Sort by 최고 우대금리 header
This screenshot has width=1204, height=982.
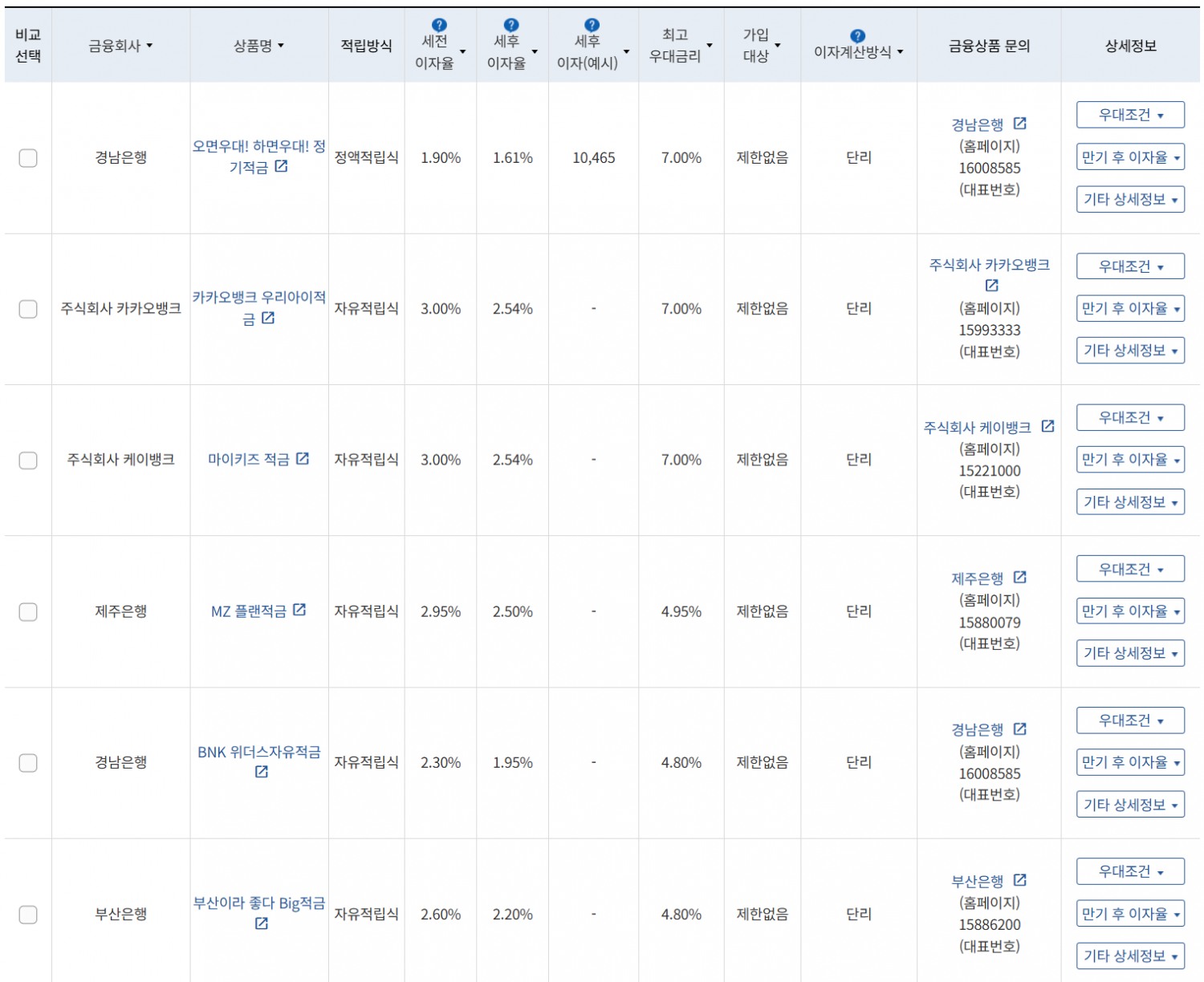click(x=681, y=46)
